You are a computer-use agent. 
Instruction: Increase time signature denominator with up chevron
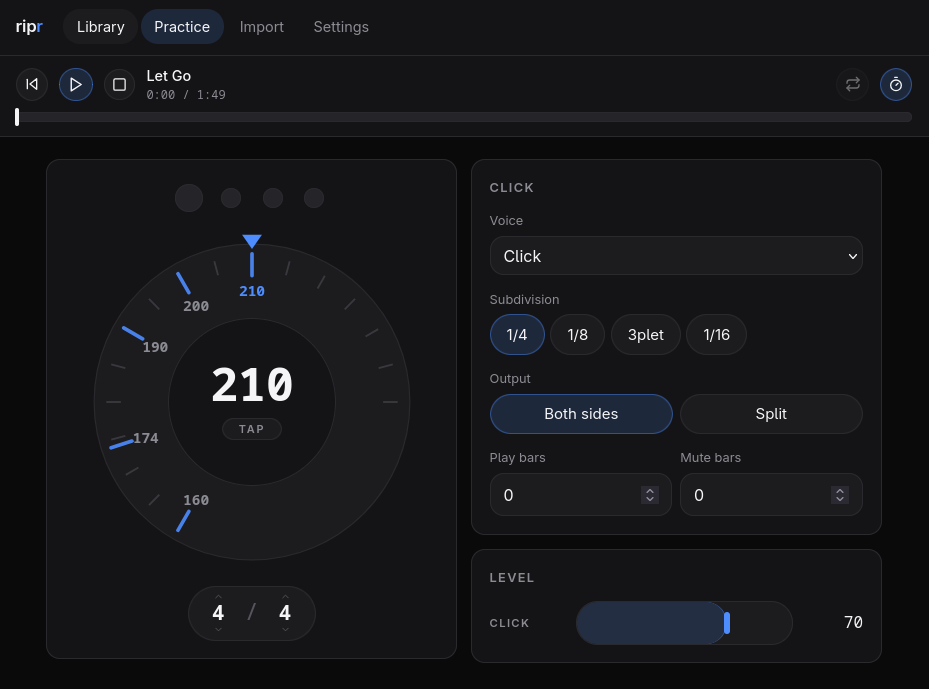(286, 597)
